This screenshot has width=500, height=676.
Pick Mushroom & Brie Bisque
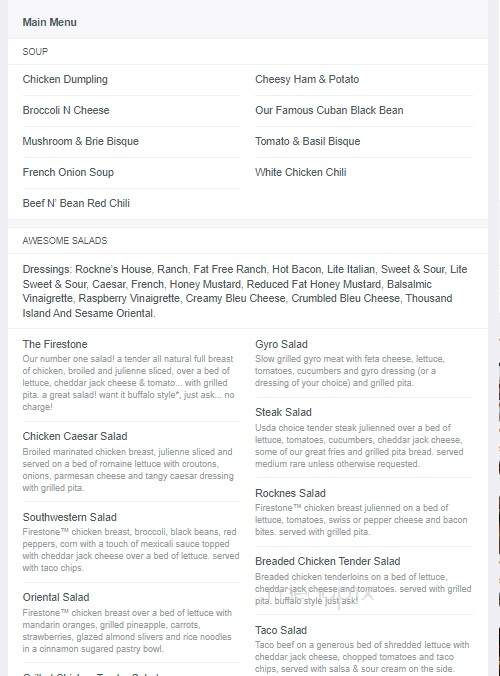(x=81, y=141)
